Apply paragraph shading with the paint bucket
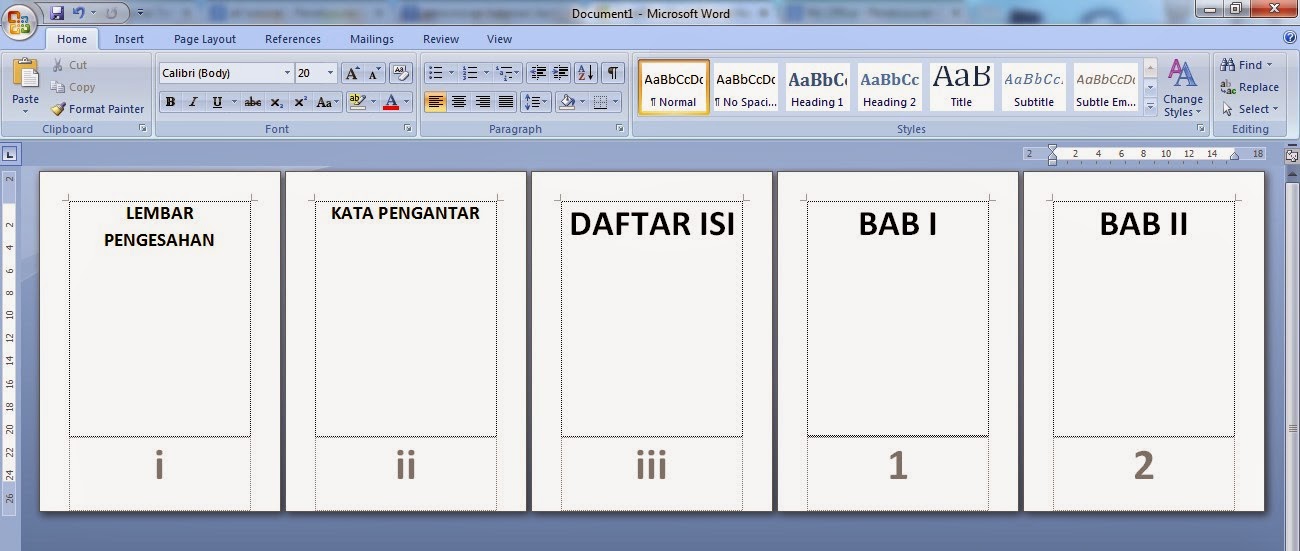Screen dimensions: 1300x551 coord(567,102)
